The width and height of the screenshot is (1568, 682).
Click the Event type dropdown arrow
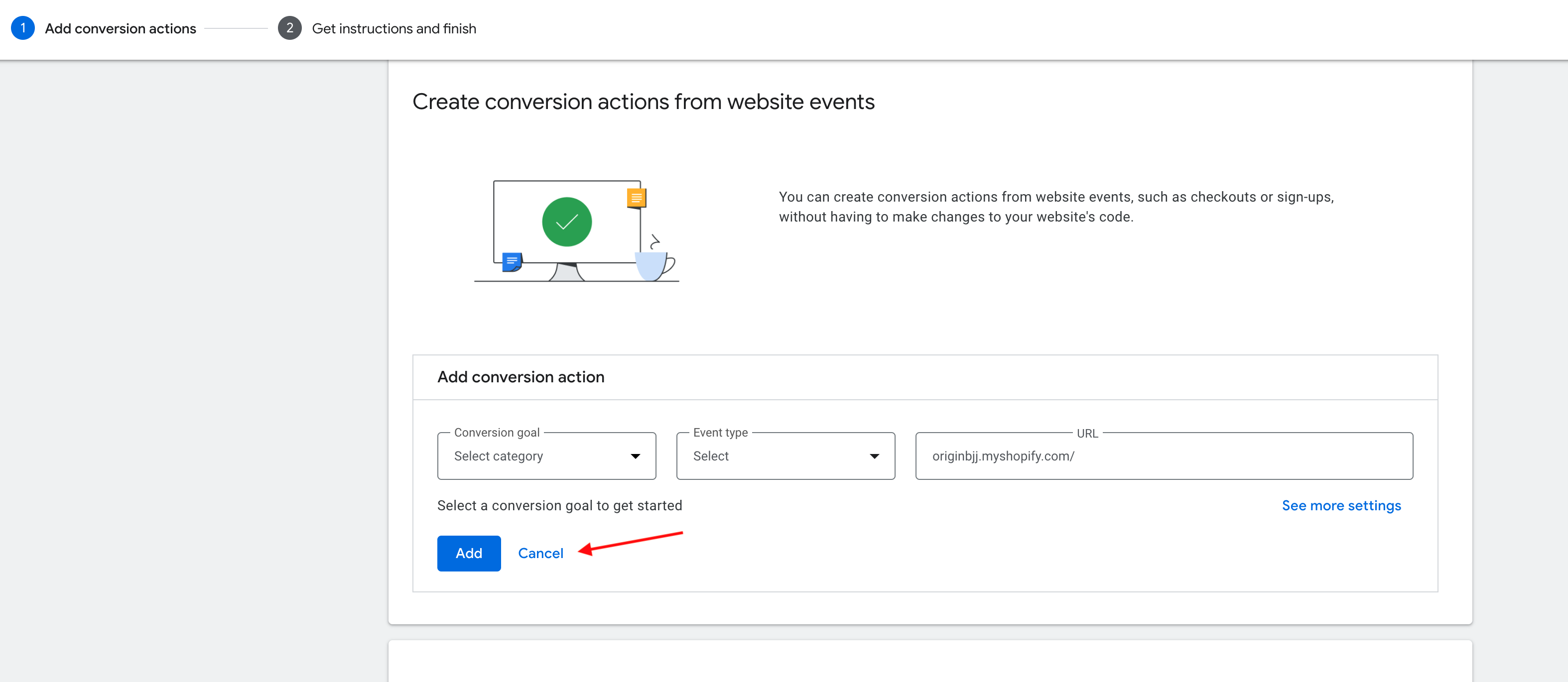[x=874, y=455]
